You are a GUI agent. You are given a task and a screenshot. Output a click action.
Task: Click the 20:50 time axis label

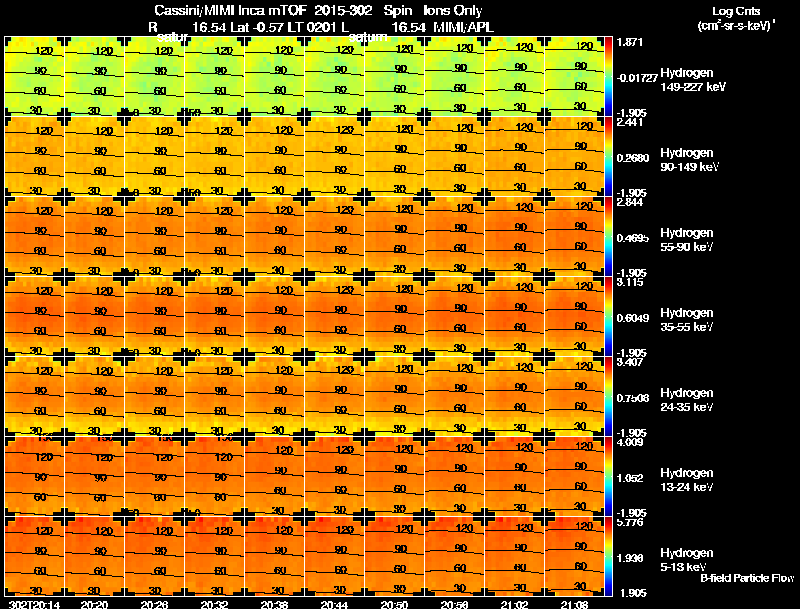(394, 604)
